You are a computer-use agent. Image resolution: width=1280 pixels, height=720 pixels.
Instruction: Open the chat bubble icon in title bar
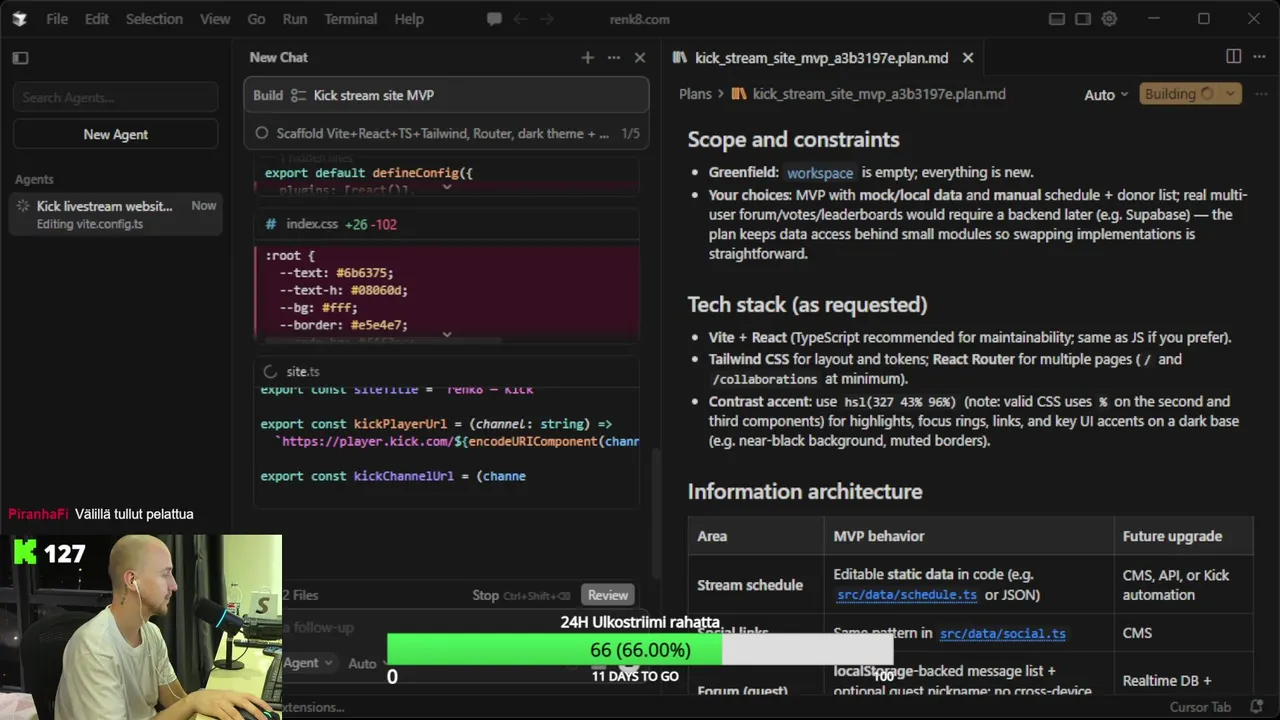click(494, 19)
